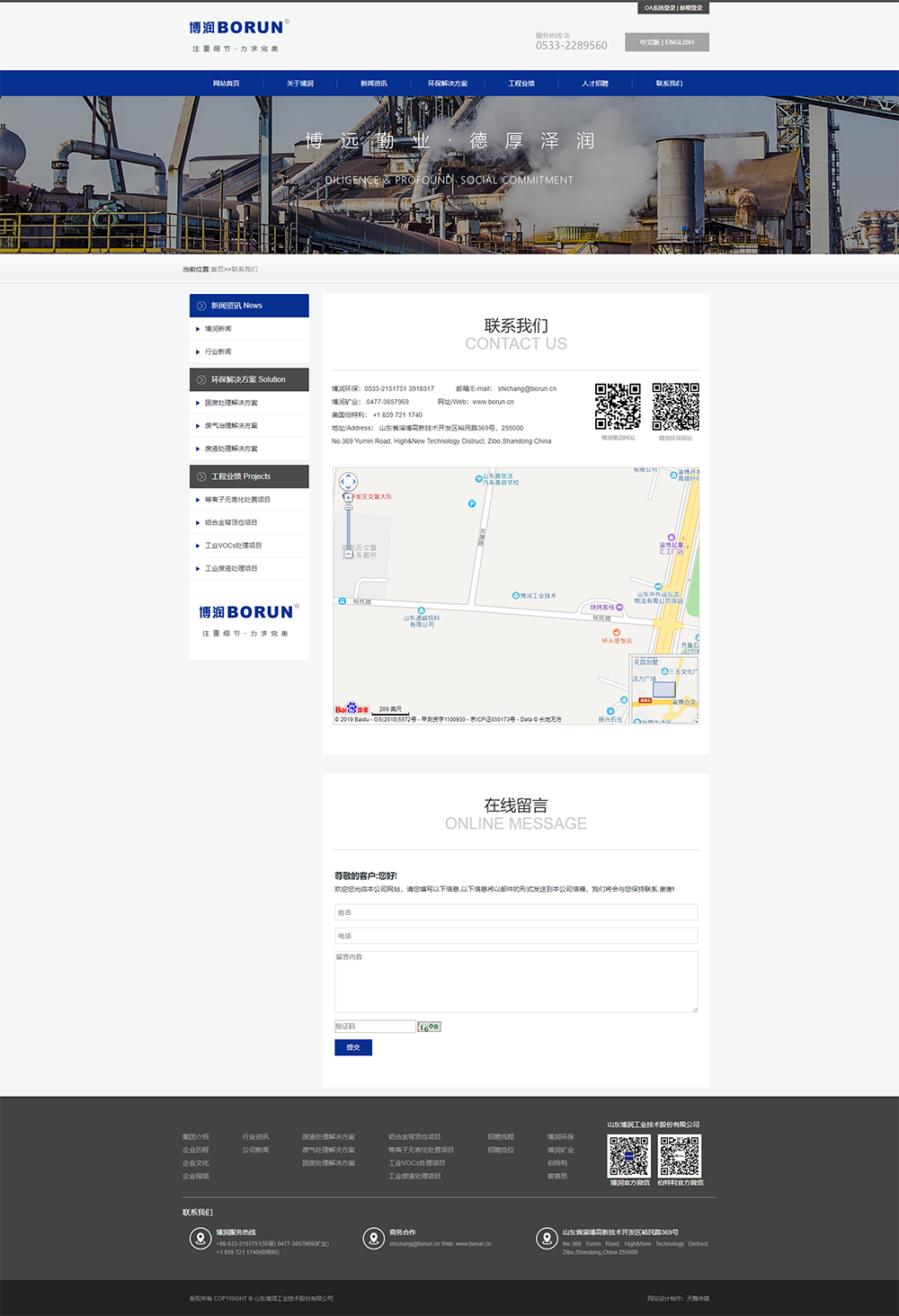
Task: Click the captcha verification image
Action: 430,1027
